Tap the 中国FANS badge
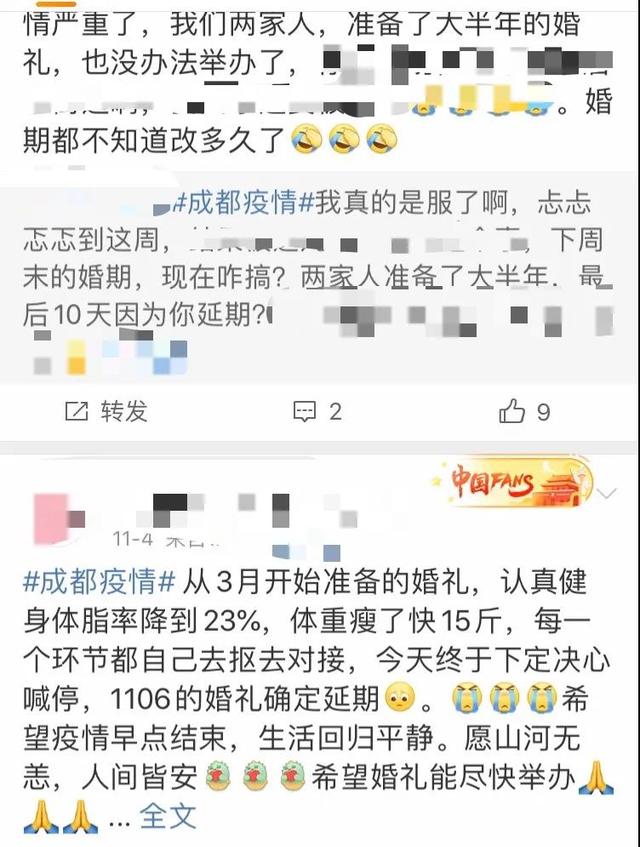The height and width of the screenshot is (847, 640). 512,482
